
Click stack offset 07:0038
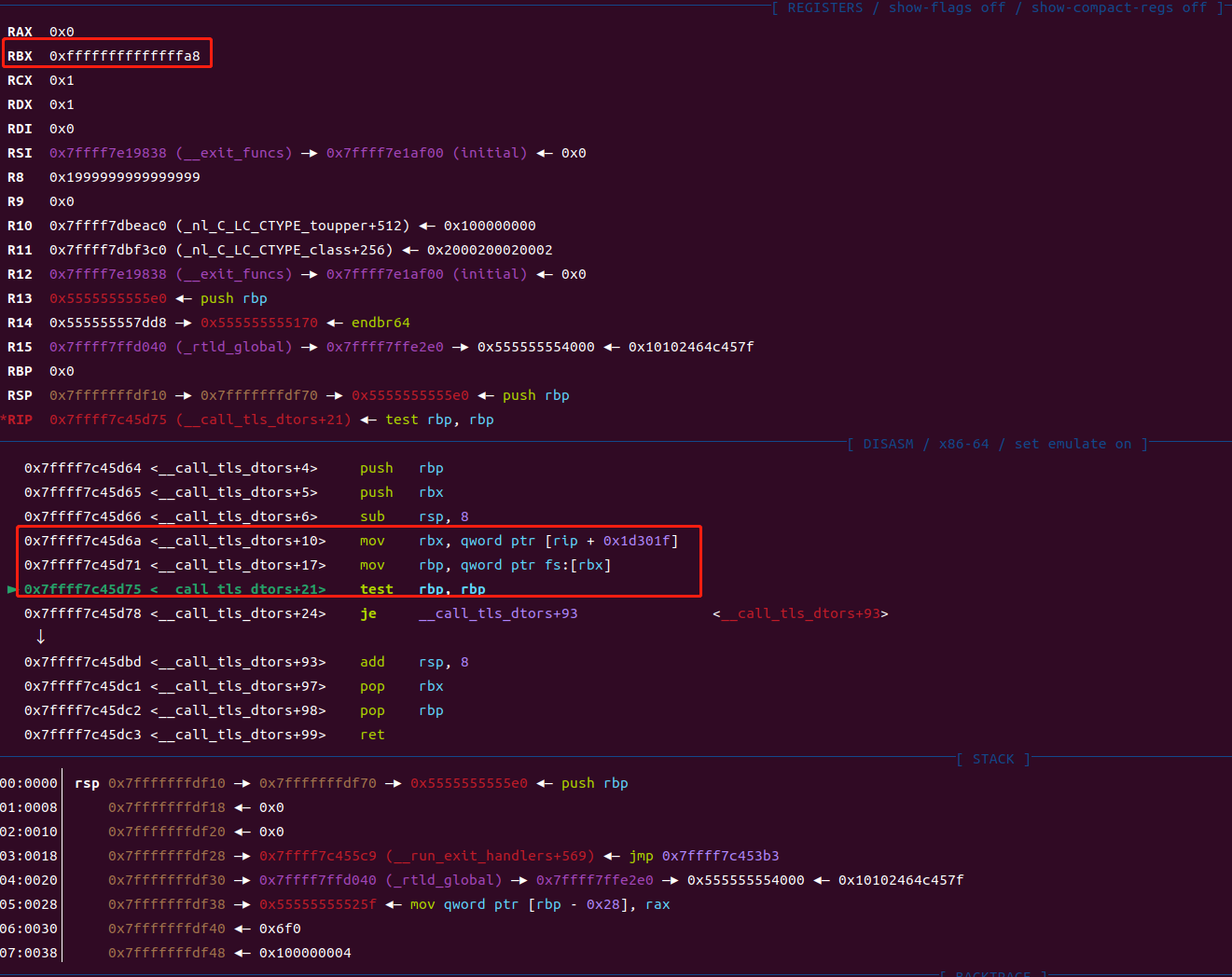pos(29,953)
